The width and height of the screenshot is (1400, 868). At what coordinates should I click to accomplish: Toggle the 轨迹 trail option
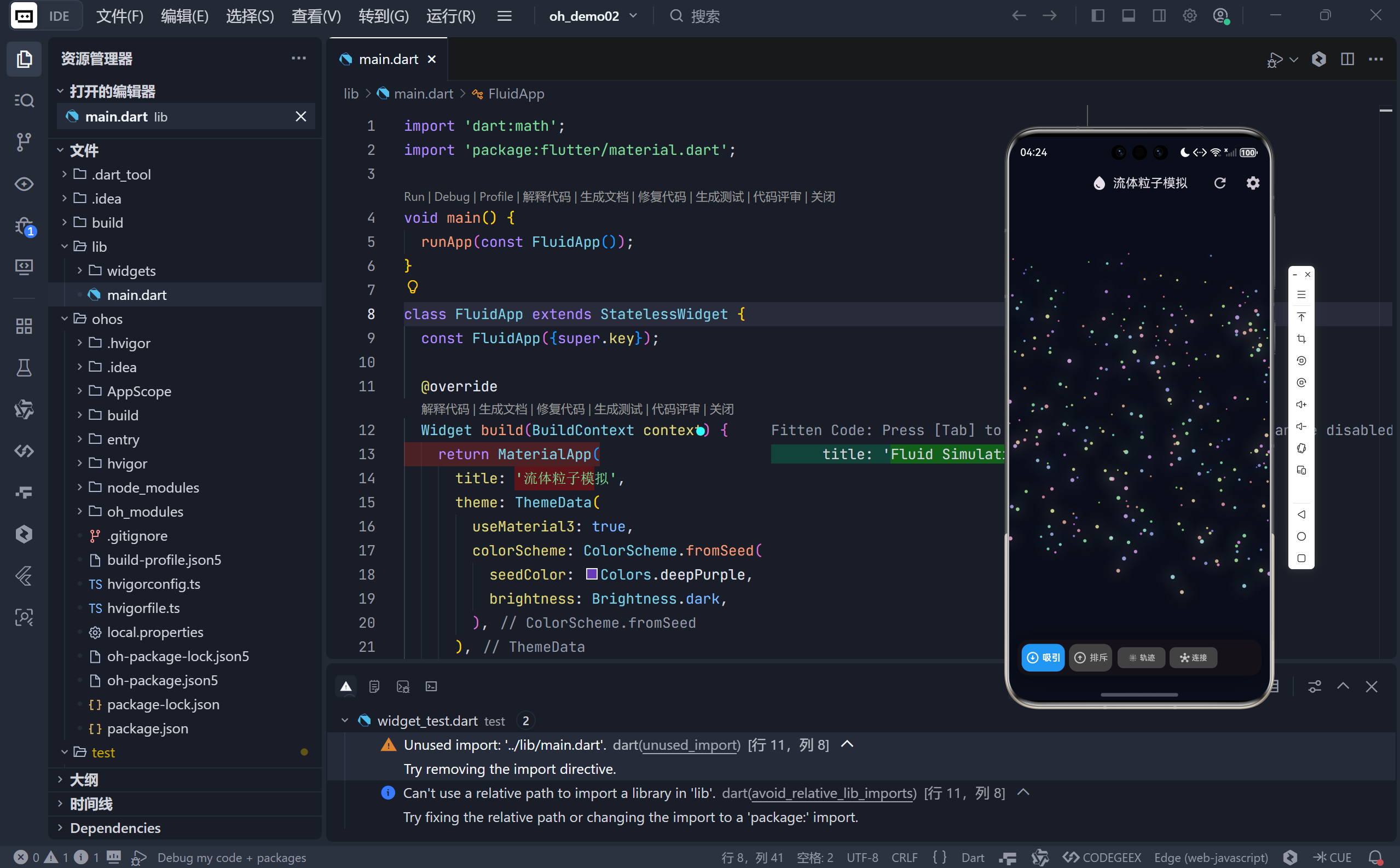[1141, 657]
